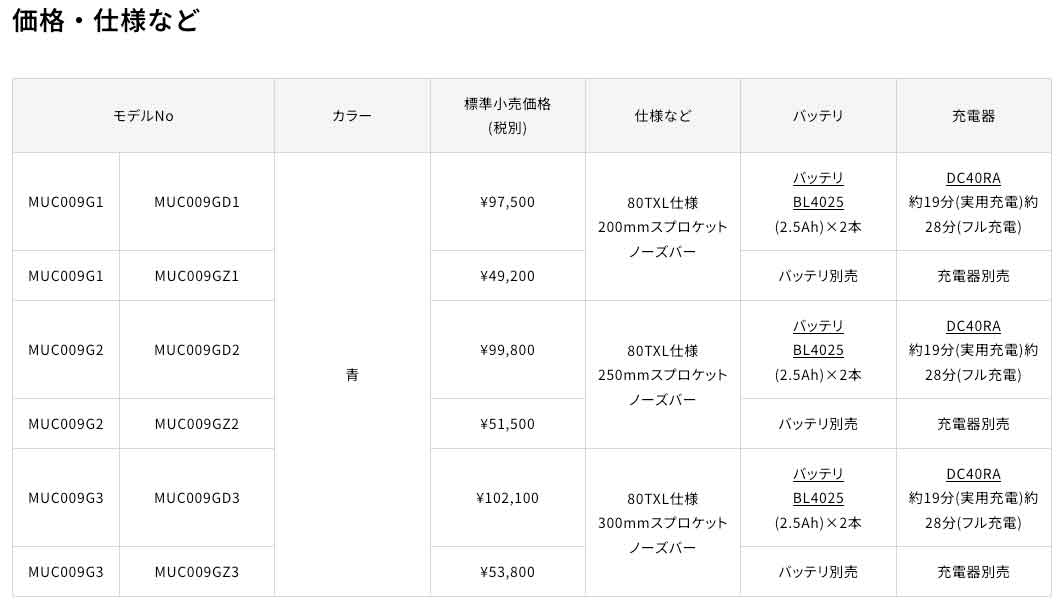
Task: Open the DC40RA charger link for MUC009GD2
Action: [973, 326]
